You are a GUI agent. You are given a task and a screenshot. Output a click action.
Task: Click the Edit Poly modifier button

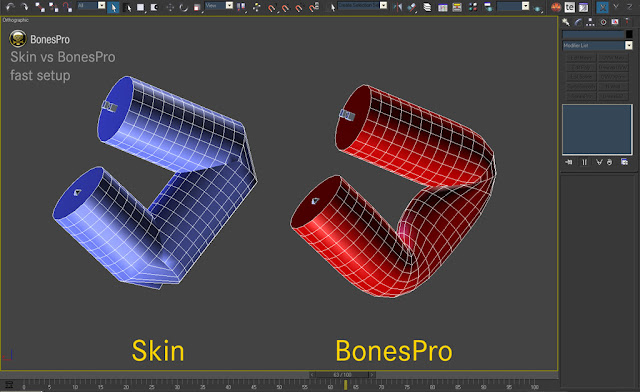[581, 67]
